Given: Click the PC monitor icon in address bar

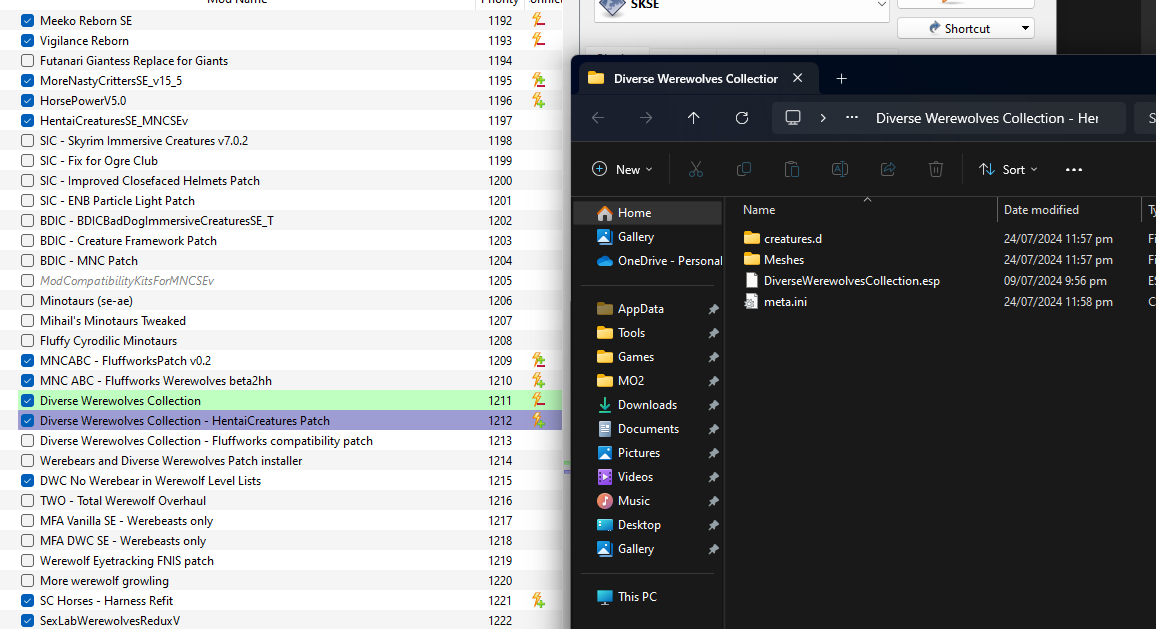Looking at the screenshot, I should pyautogui.click(x=793, y=118).
